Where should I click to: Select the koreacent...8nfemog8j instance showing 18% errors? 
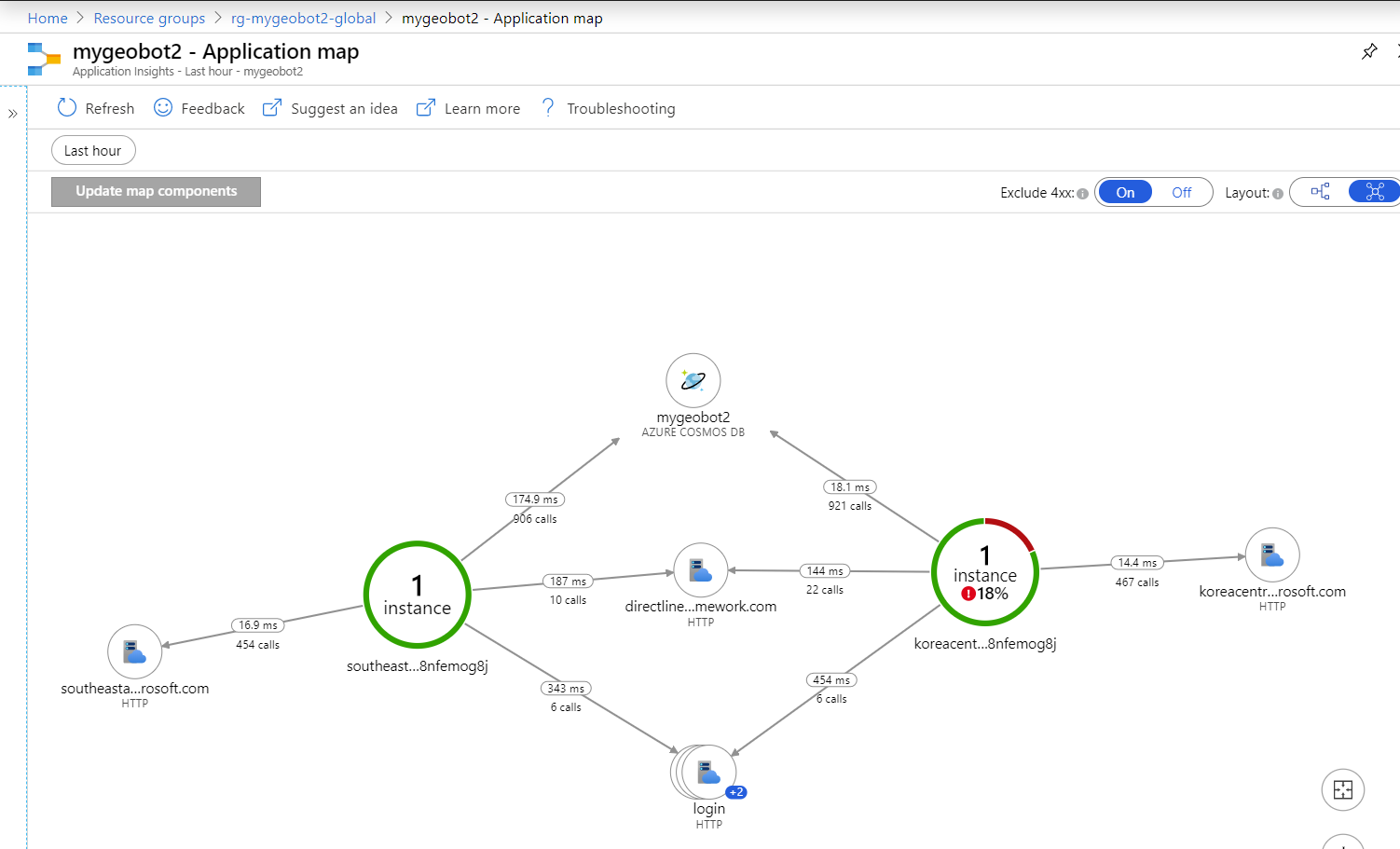[984, 571]
